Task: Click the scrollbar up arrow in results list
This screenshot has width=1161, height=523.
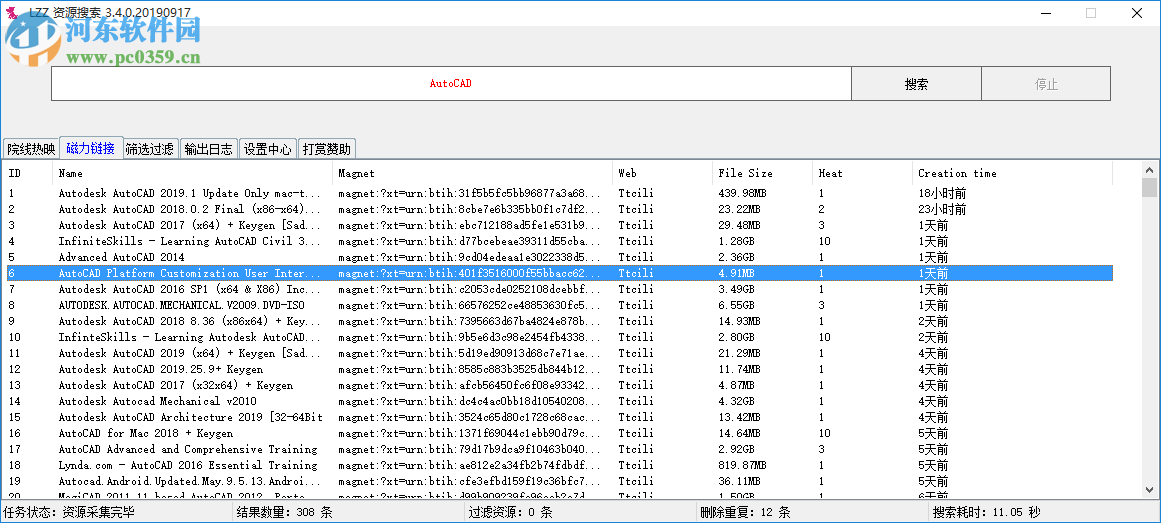Action: coord(1149,169)
